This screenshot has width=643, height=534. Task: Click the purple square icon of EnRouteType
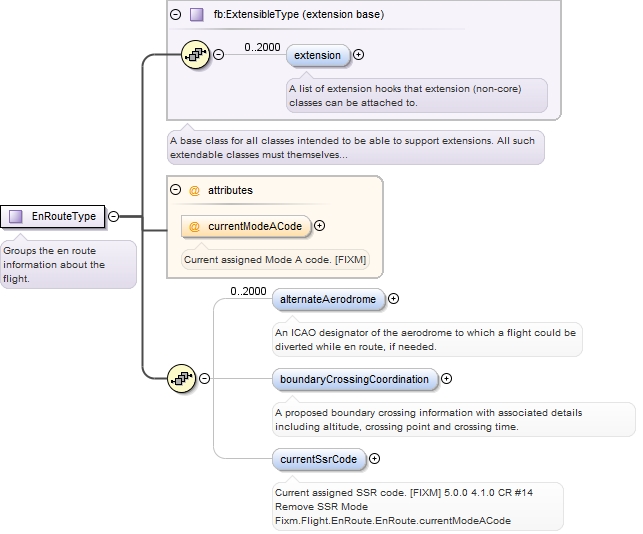16,216
